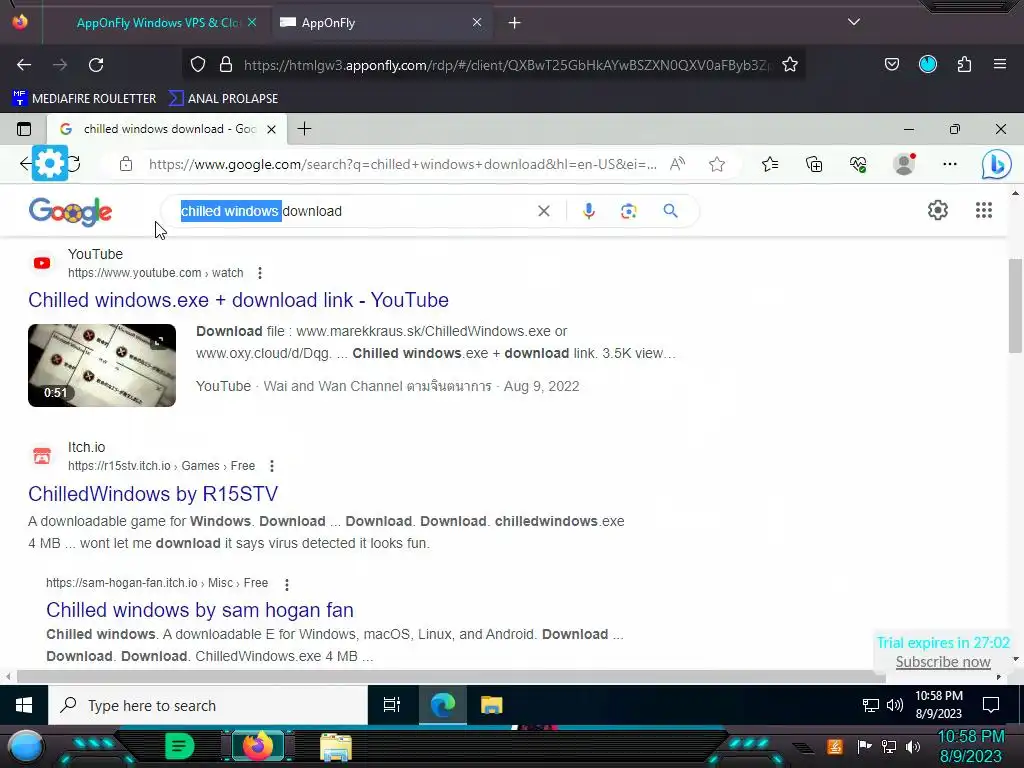Click the padlock site info icon in Firefox
The image size is (1024, 768).
tap(226, 64)
